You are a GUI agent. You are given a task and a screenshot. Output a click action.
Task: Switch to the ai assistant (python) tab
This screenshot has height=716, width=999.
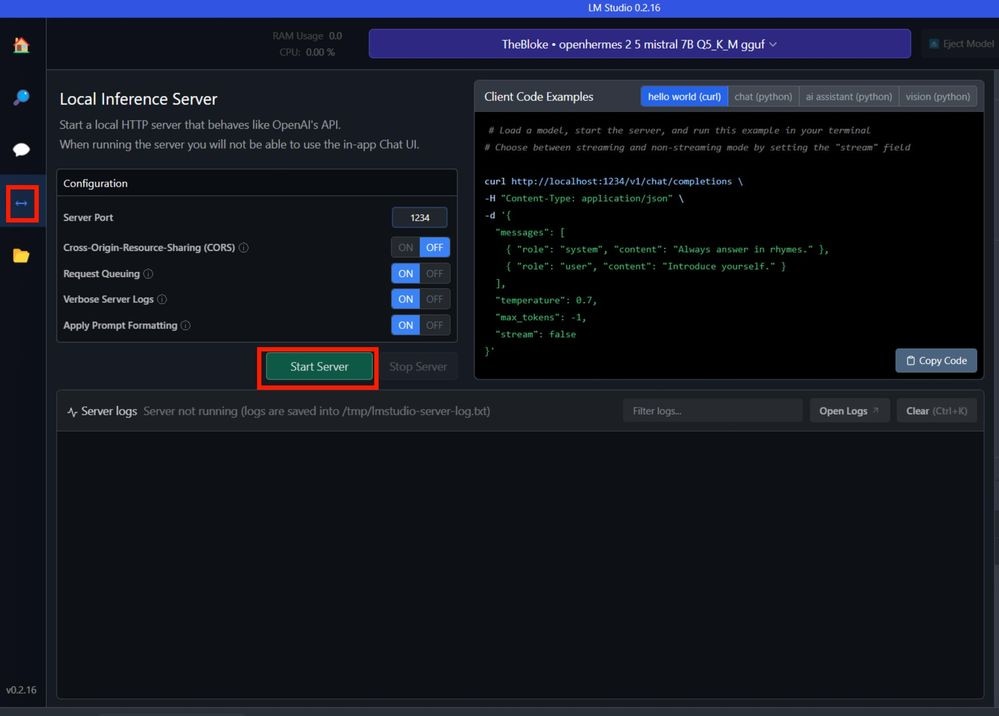(x=849, y=96)
